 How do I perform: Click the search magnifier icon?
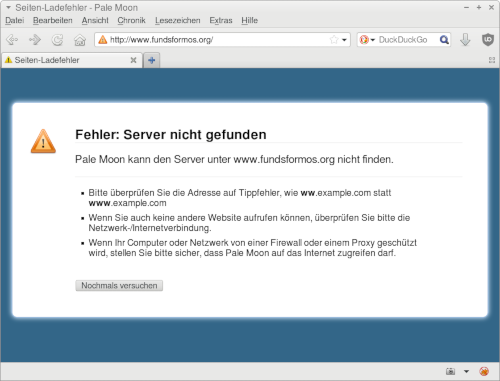(444, 40)
